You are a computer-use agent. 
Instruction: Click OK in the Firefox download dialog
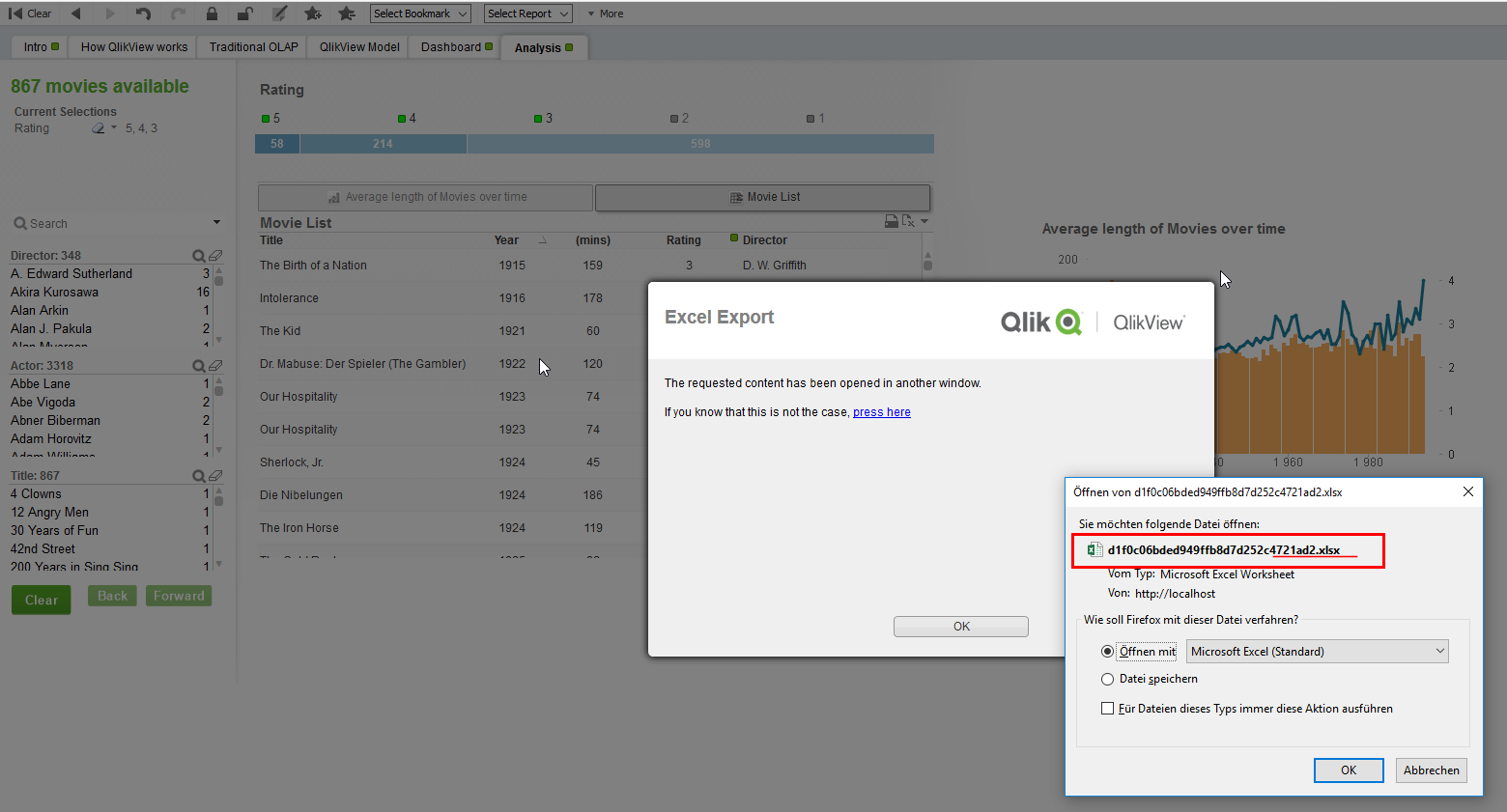1349,770
